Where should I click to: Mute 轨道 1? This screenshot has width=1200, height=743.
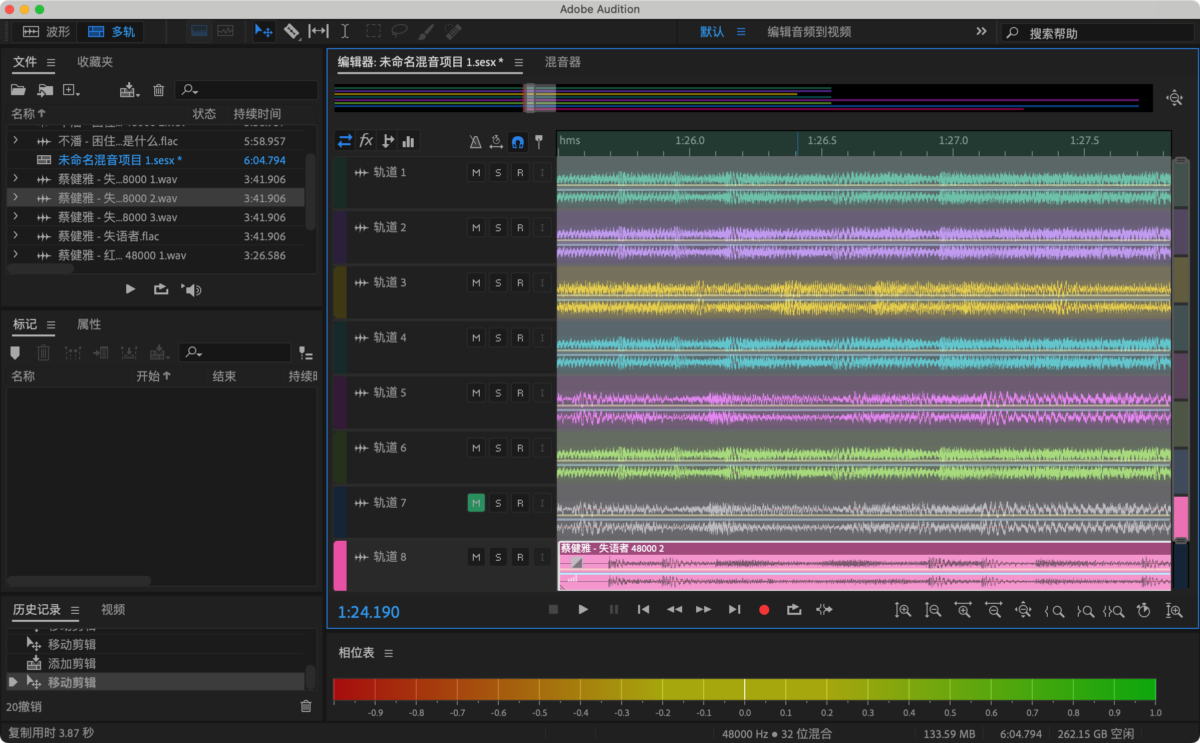click(x=476, y=173)
